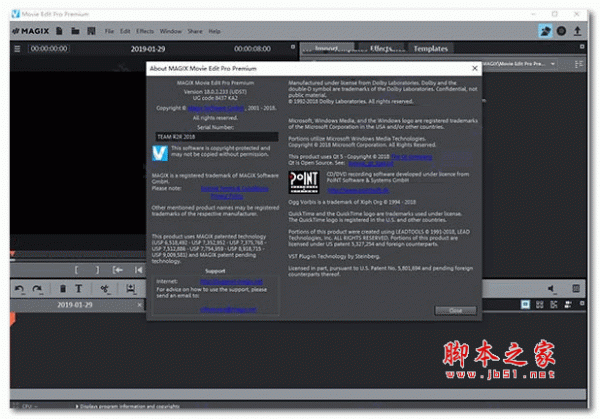Image resolution: width=600 pixels, height=419 pixels.
Task: Open the Qt company link
Action: tap(412, 157)
